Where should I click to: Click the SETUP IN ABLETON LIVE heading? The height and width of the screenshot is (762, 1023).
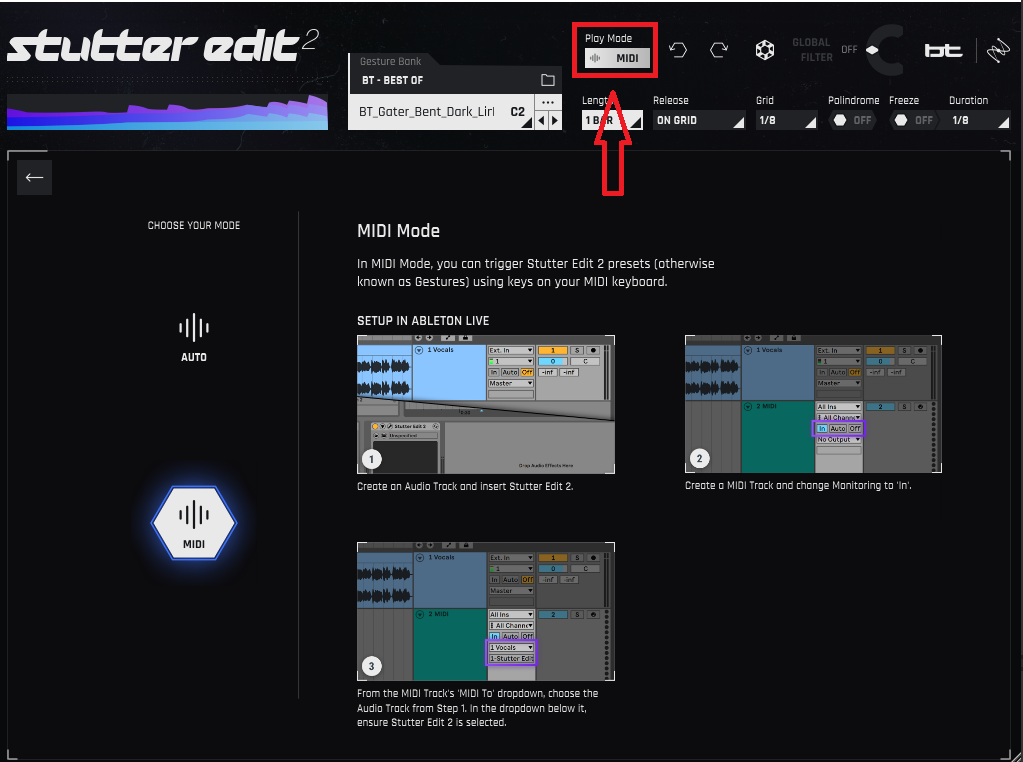coord(423,321)
